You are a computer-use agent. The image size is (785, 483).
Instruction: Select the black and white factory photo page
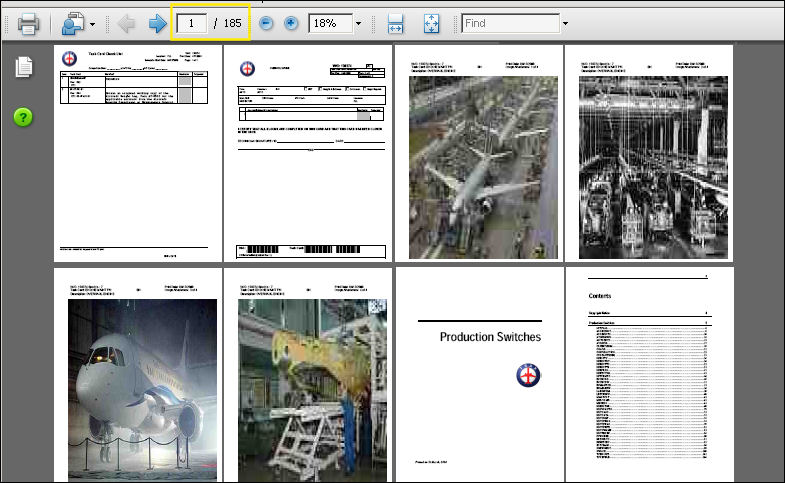pos(649,153)
